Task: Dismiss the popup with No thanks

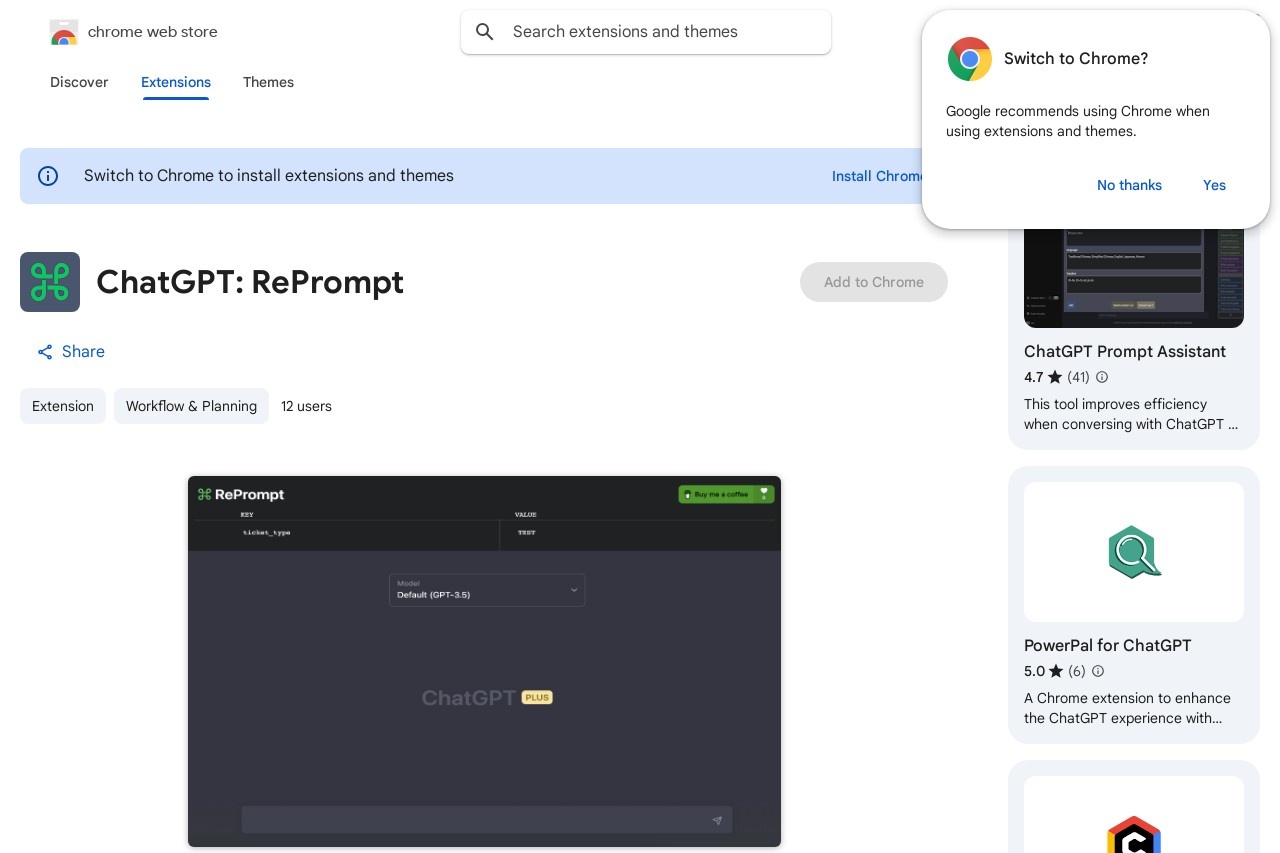Action: (1129, 185)
